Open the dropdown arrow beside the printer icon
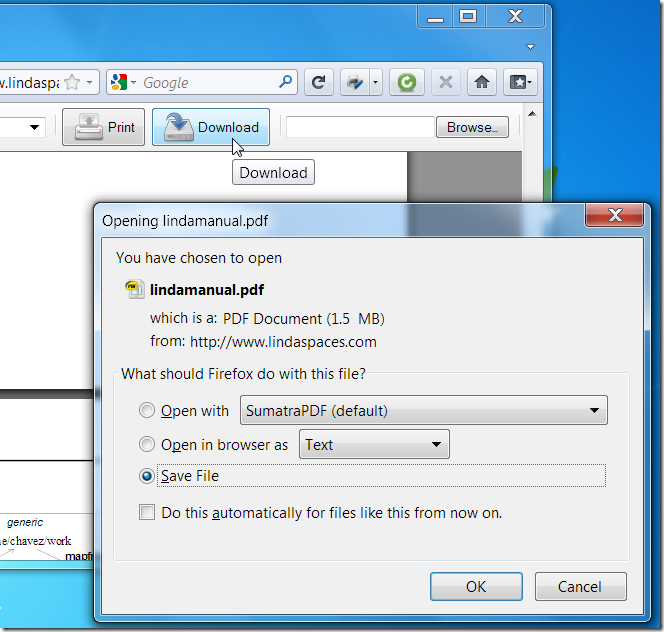 376,82
